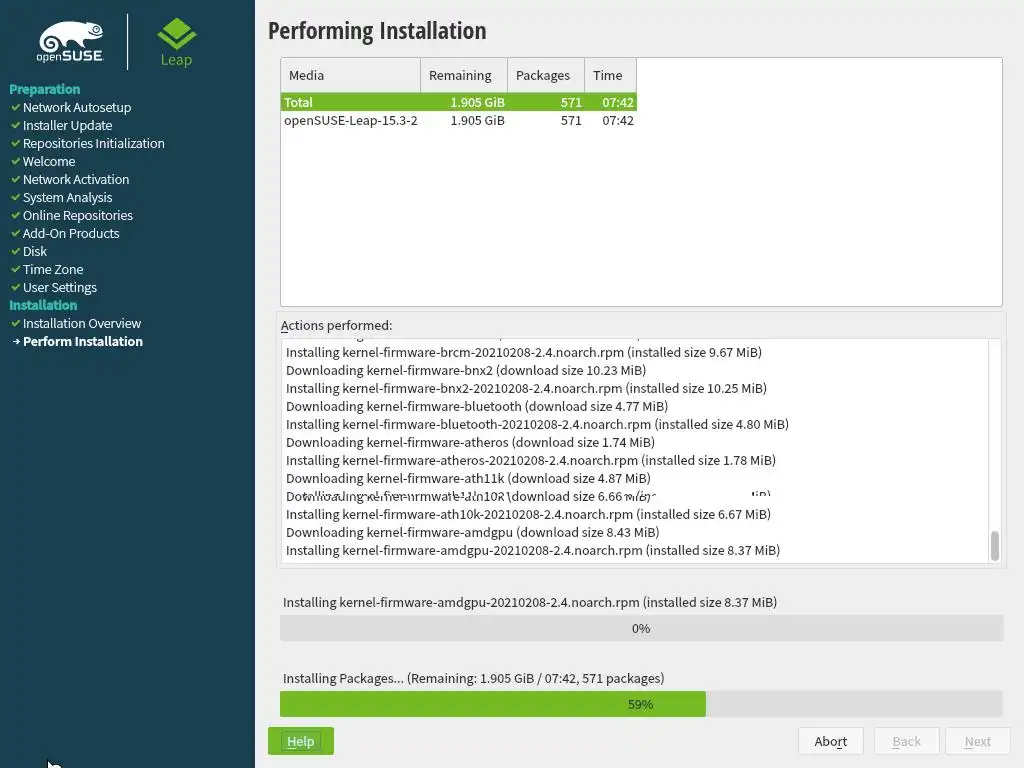Sort table by Media column header
This screenshot has height=768, width=1024.
click(351, 75)
